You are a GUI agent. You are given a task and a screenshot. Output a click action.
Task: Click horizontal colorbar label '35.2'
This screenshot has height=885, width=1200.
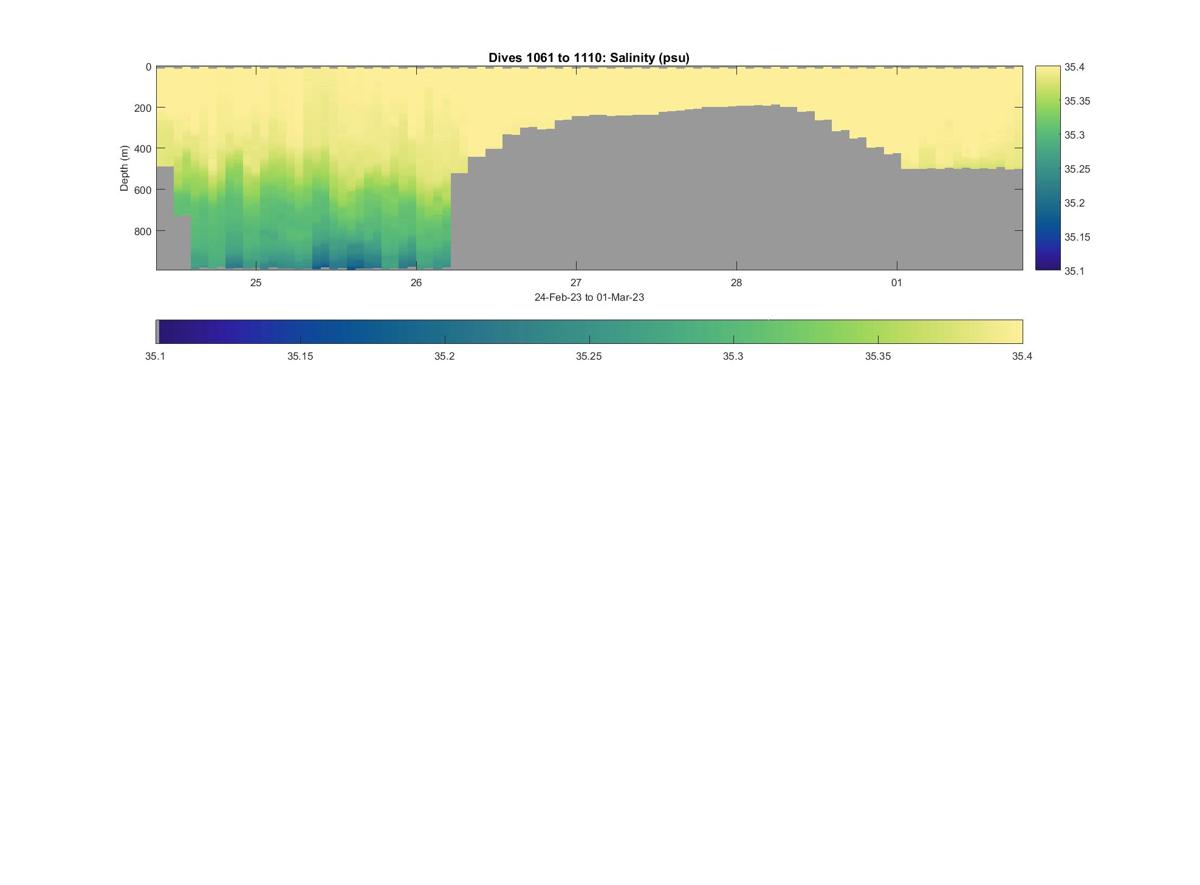(445, 356)
